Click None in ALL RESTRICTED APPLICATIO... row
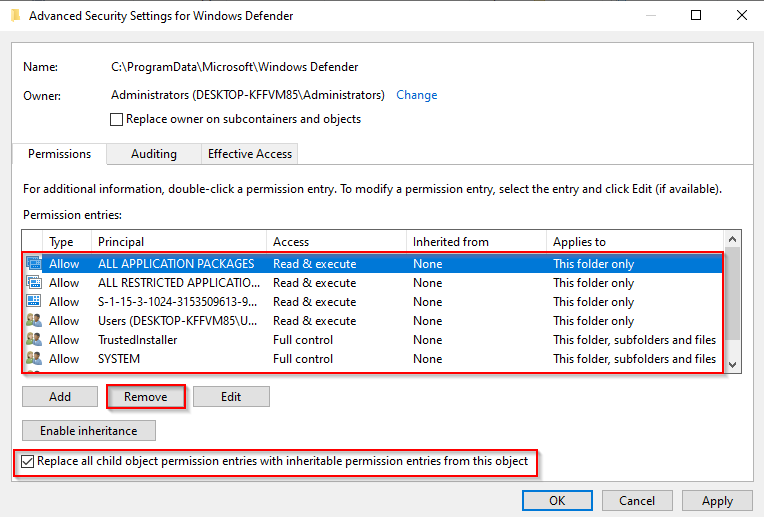 (x=427, y=283)
